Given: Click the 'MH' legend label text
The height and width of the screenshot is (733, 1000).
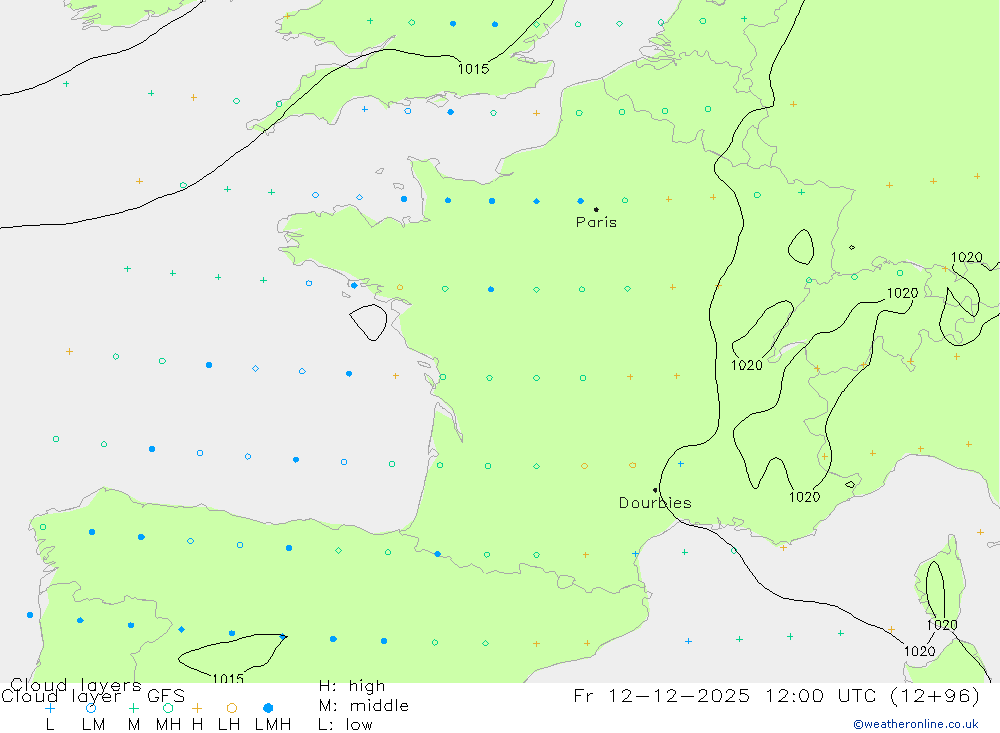Looking at the screenshot, I should (x=168, y=725).
